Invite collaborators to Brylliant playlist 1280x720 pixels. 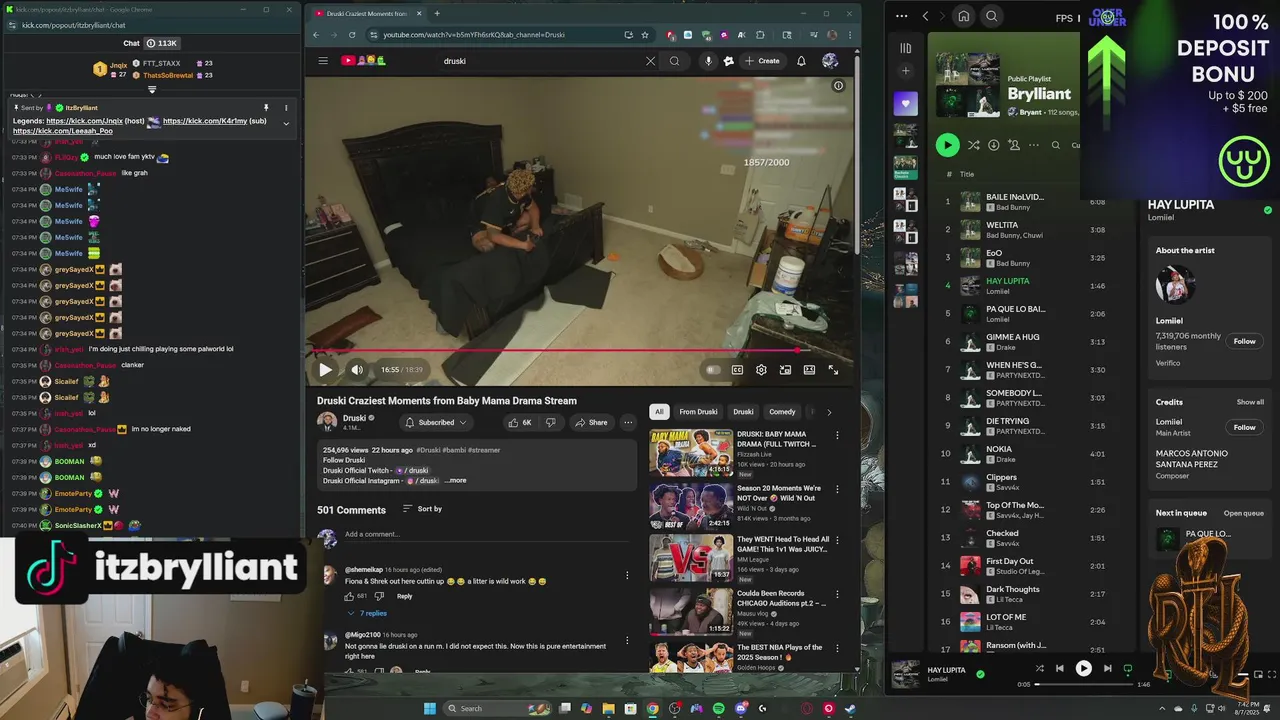pyautogui.click(x=1013, y=145)
